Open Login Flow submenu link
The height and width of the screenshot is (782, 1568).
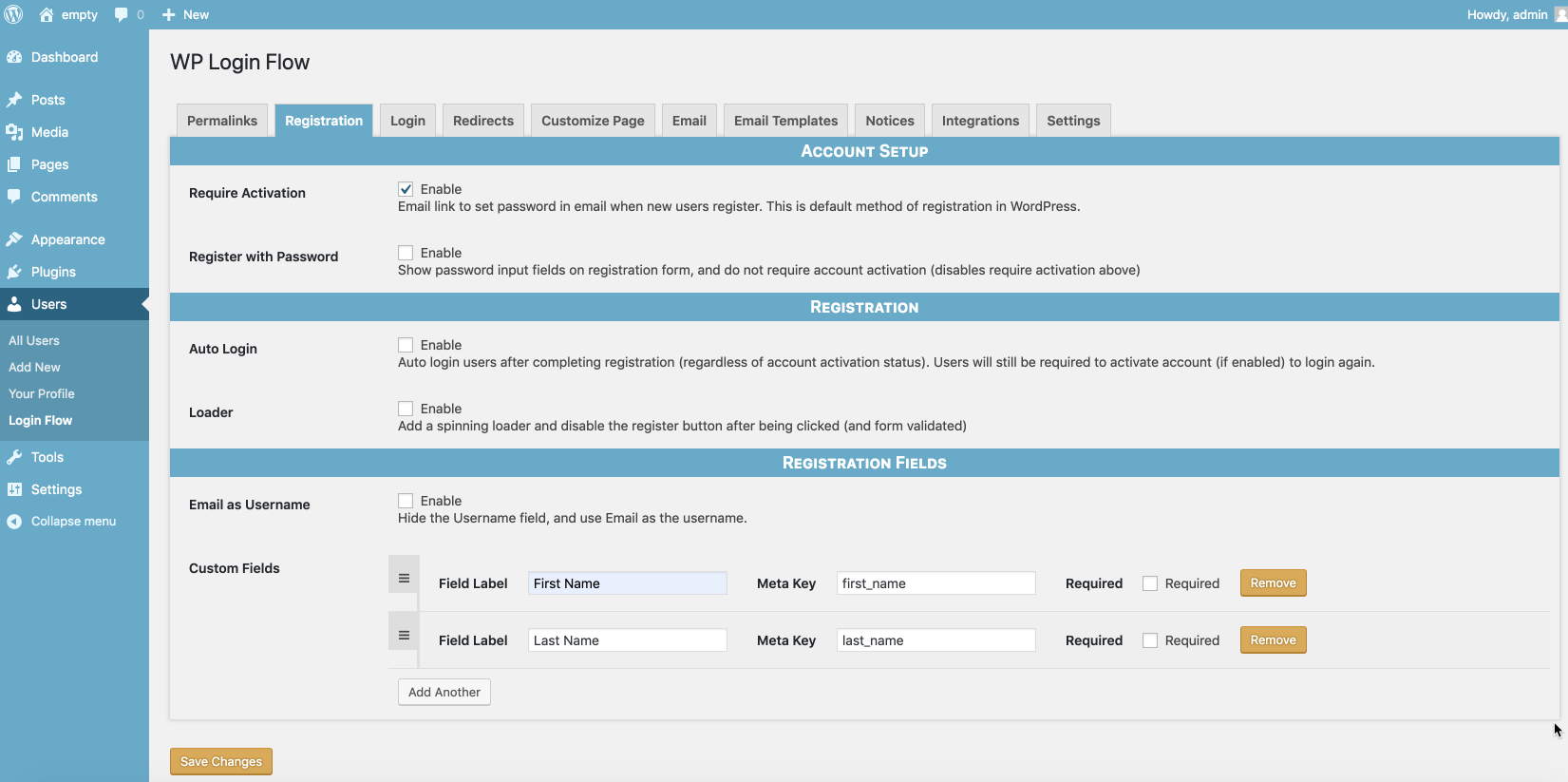(x=41, y=420)
